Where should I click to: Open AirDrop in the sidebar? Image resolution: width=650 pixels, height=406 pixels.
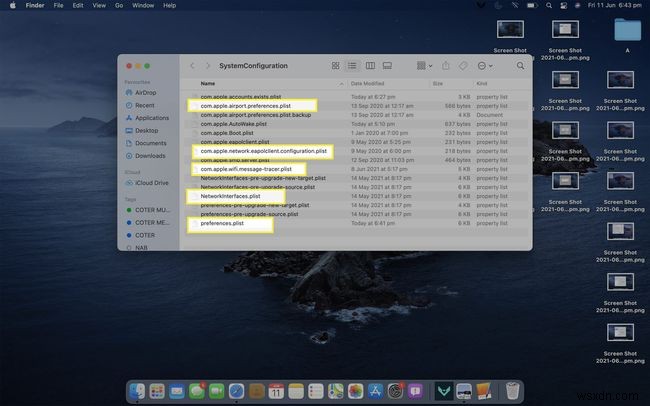(141, 92)
